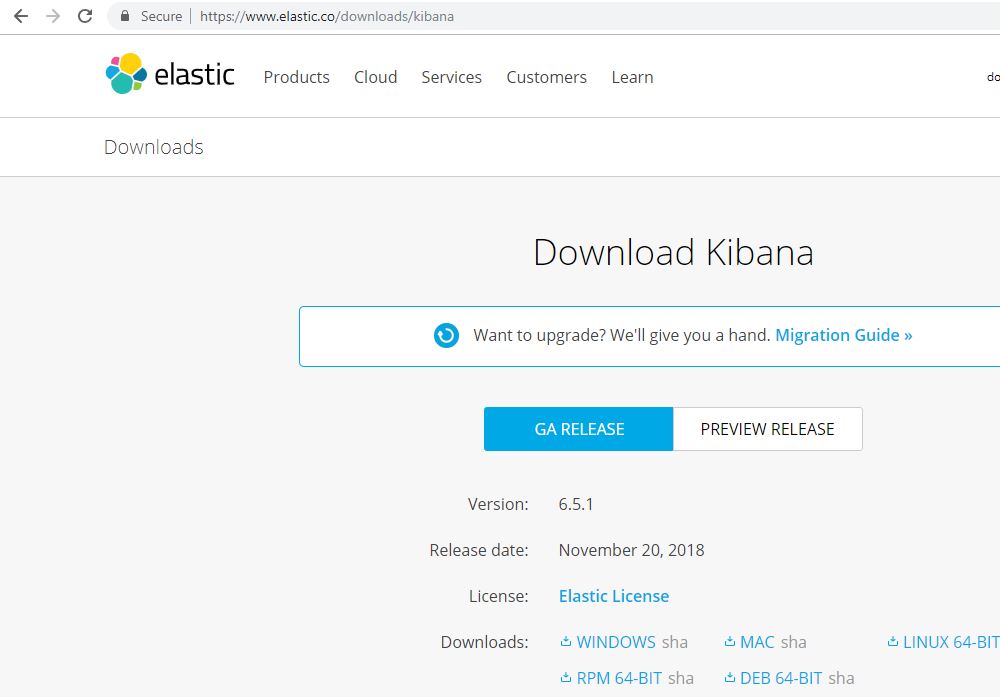Viewport: 1000px width, 697px height.
Task: Open the Learn menu
Action: click(632, 77)
